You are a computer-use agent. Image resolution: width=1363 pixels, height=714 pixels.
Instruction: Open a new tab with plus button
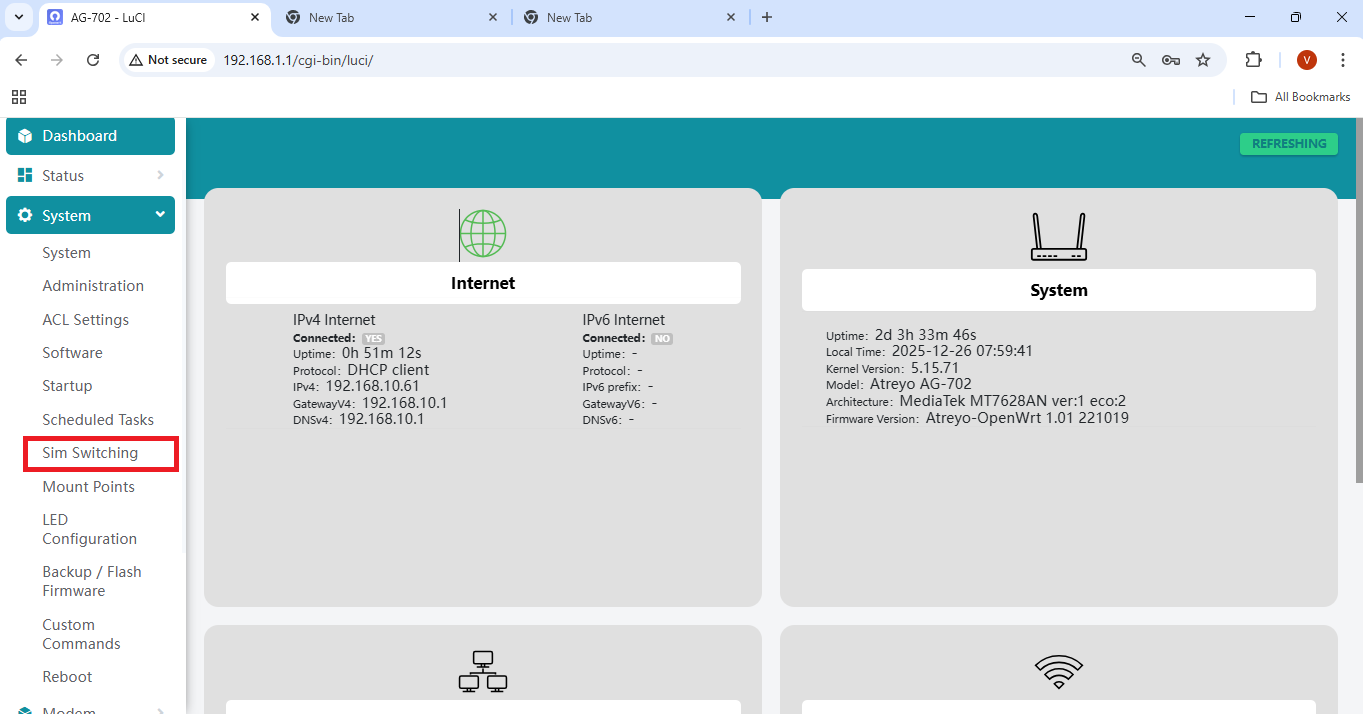[x=767, y=17]
